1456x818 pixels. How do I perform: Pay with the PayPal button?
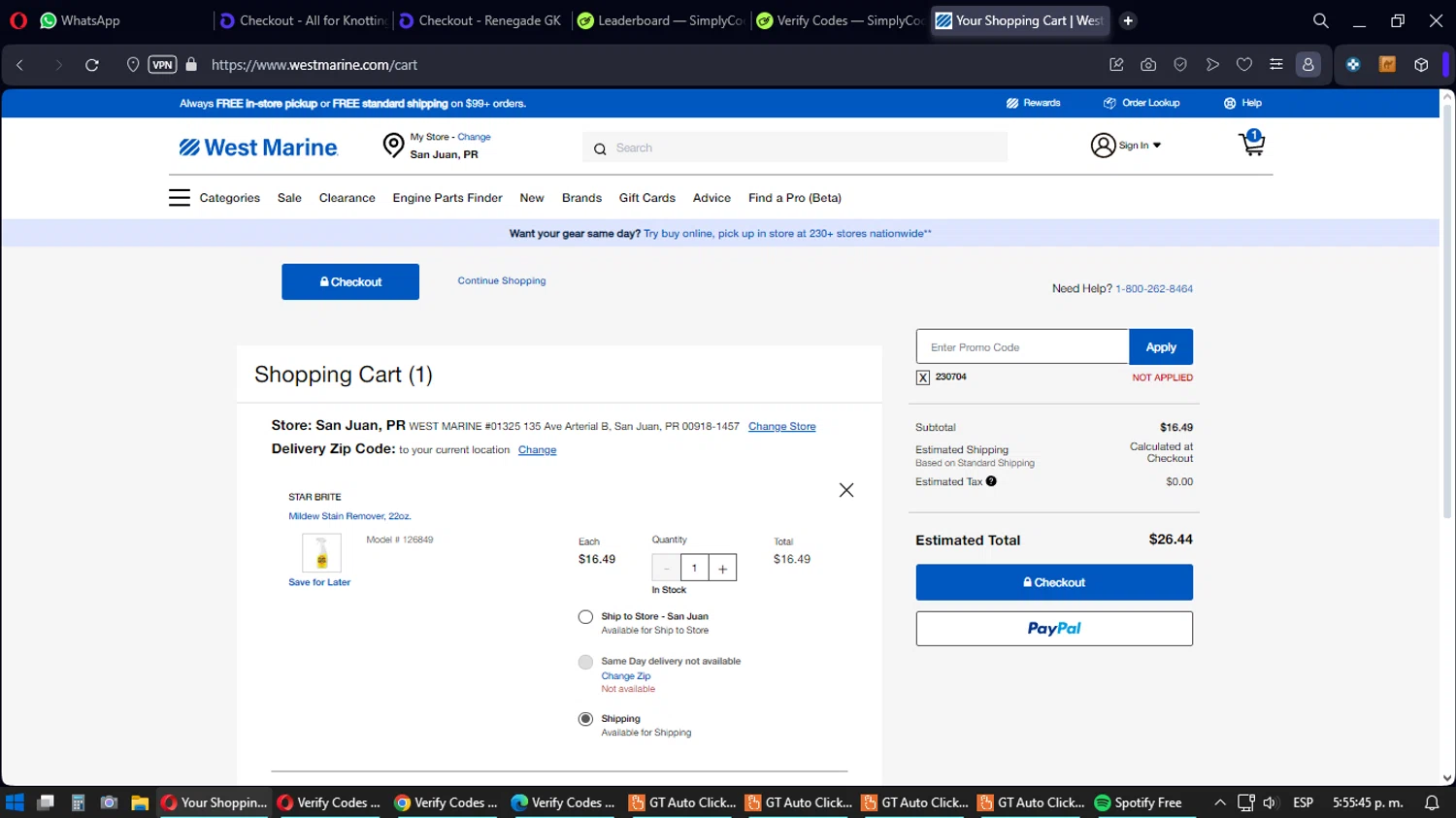click(1054, 629)
